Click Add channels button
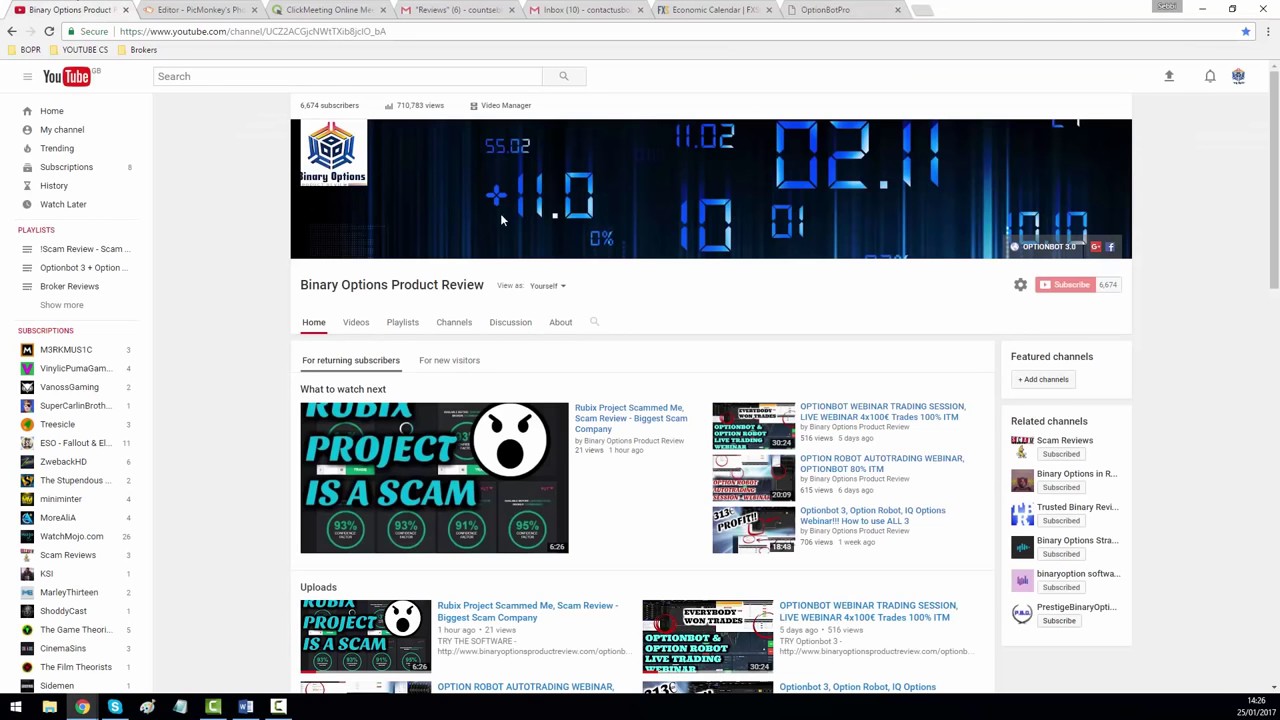The height and width of the screenshot is (720, 1280). 1043,379
